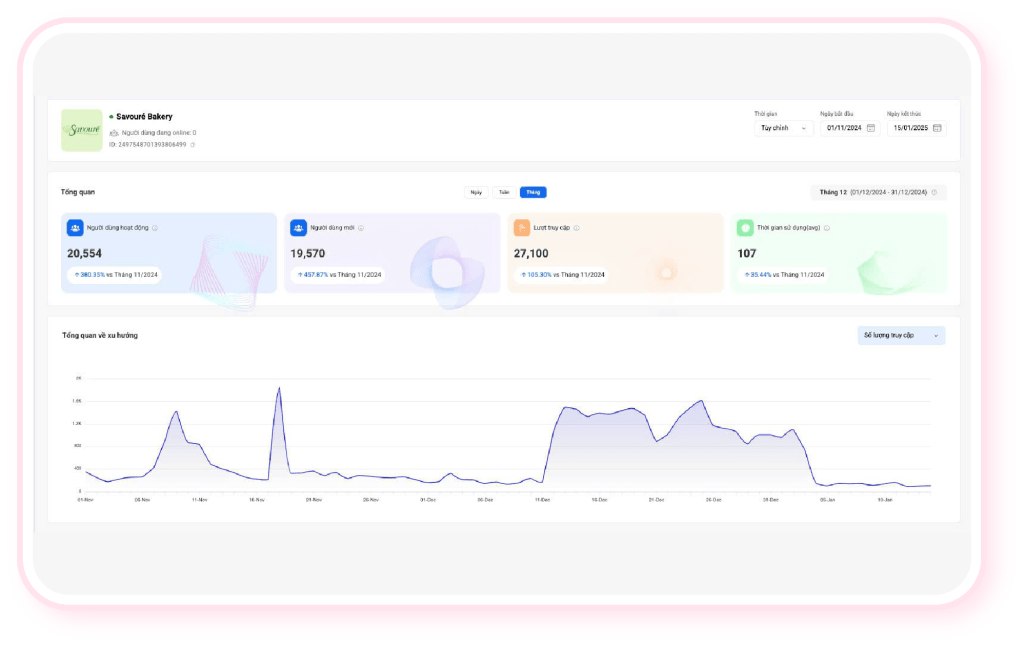
Task: Click the active users card icon
Action: tap(75, 228)
